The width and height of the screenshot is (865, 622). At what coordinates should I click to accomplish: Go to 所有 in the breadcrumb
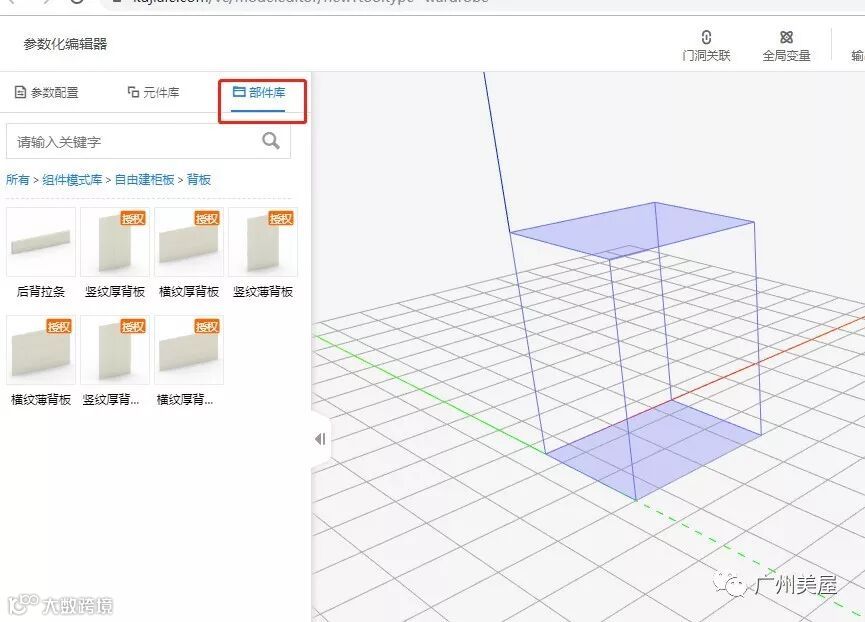17,180
